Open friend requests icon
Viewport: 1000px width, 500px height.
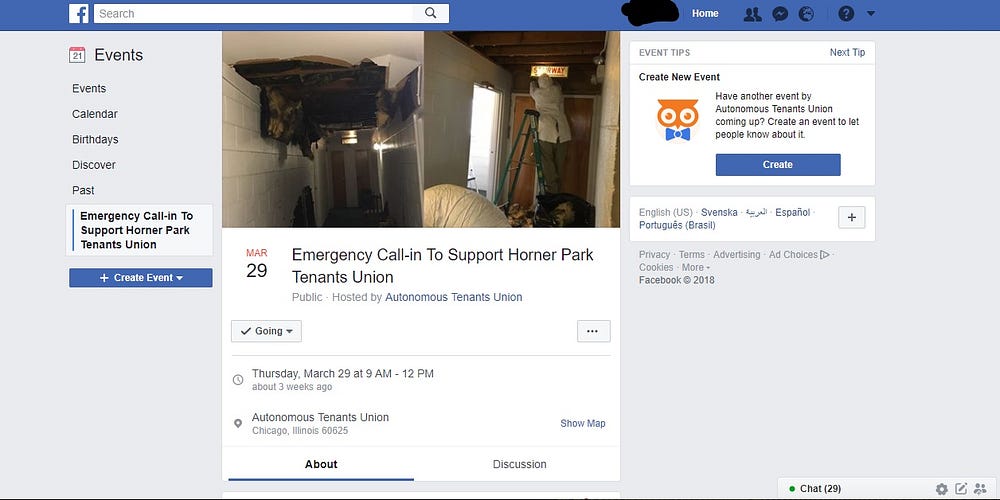click(x=753, y=14)
